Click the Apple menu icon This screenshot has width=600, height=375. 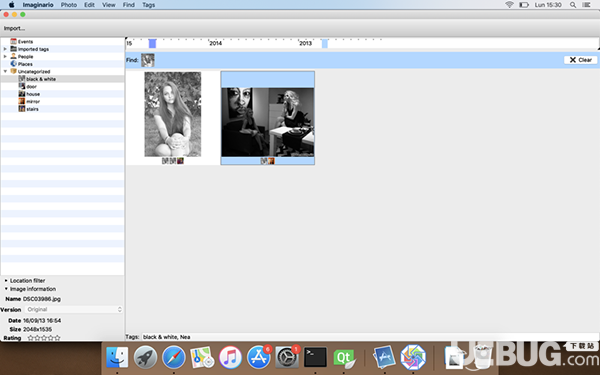11,5
